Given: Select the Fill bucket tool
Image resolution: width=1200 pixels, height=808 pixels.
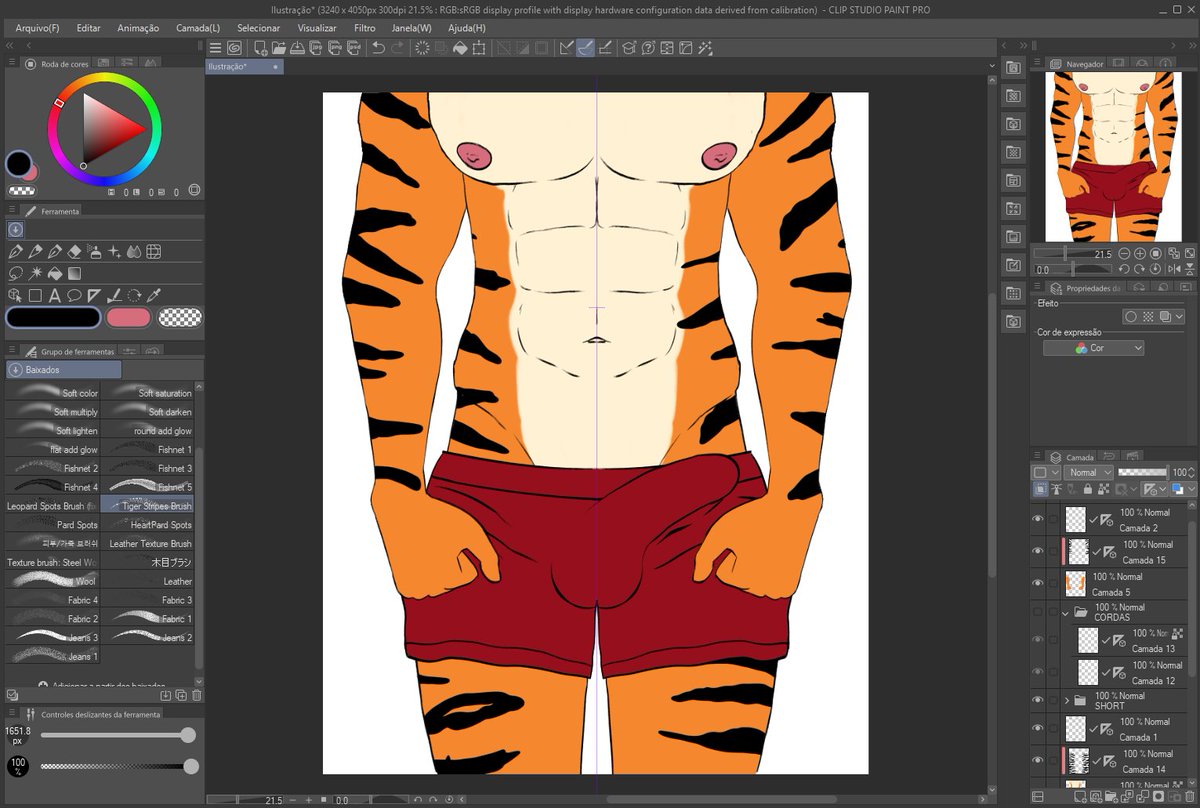Looking at the screenshot, I should (x=55, y=273).
